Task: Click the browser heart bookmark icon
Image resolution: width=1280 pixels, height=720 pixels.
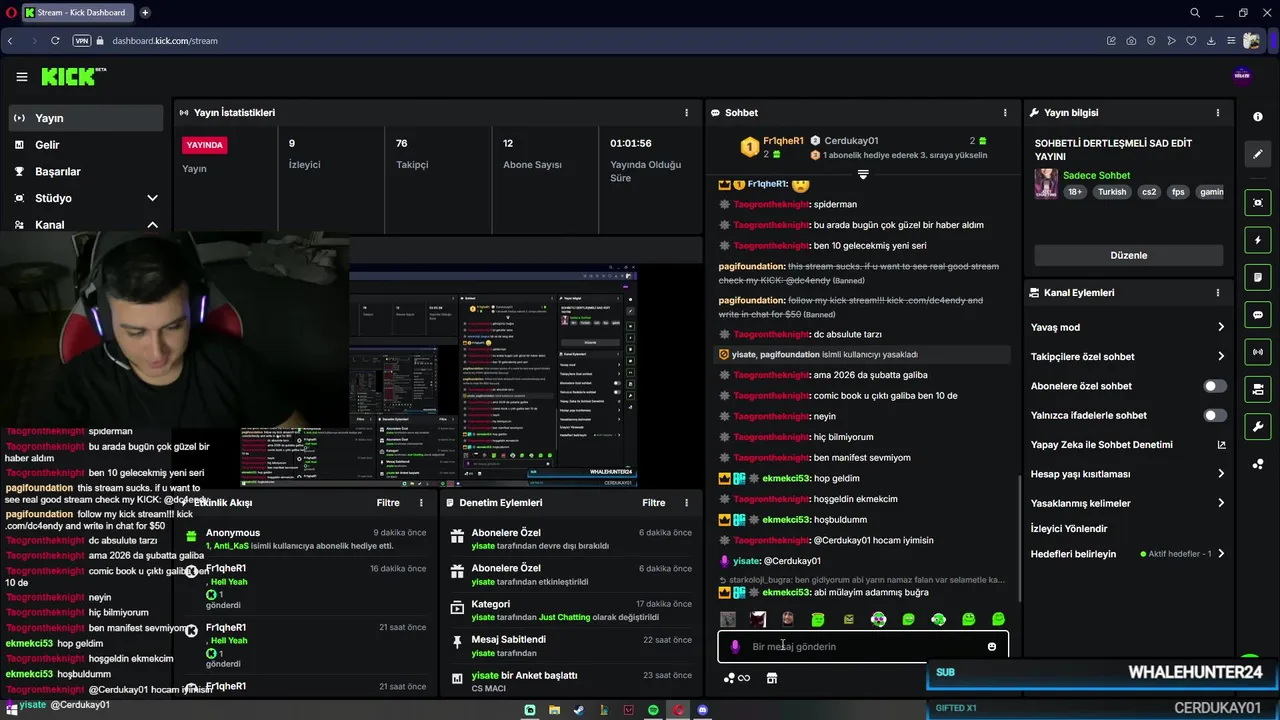Action: tap(1191, 41)
